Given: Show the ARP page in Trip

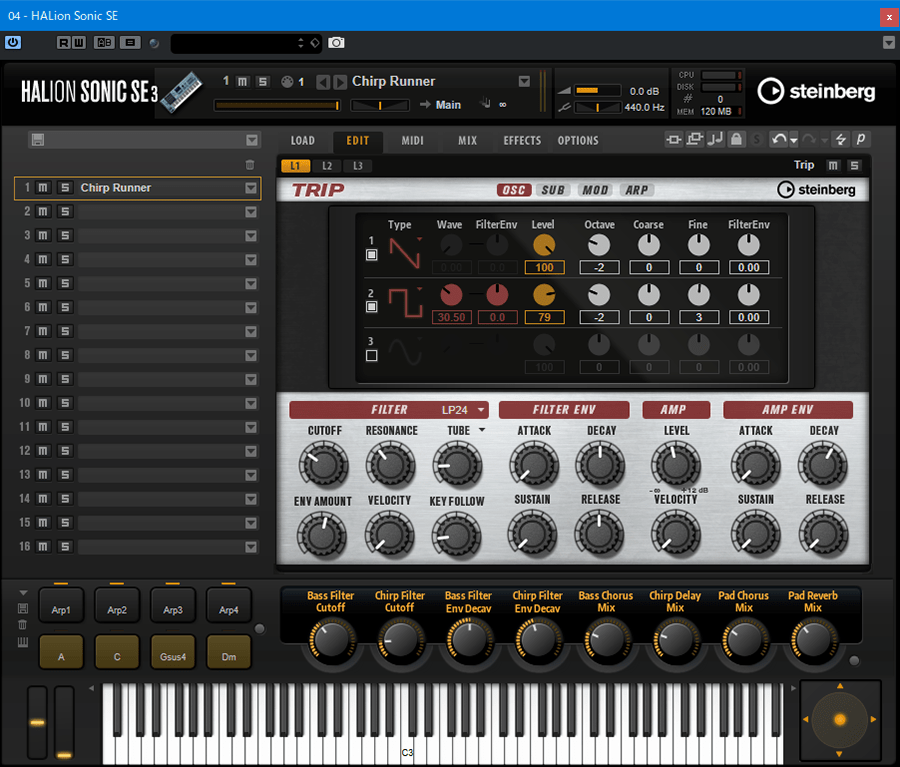Looking at the screenshot, I should 637,190.
